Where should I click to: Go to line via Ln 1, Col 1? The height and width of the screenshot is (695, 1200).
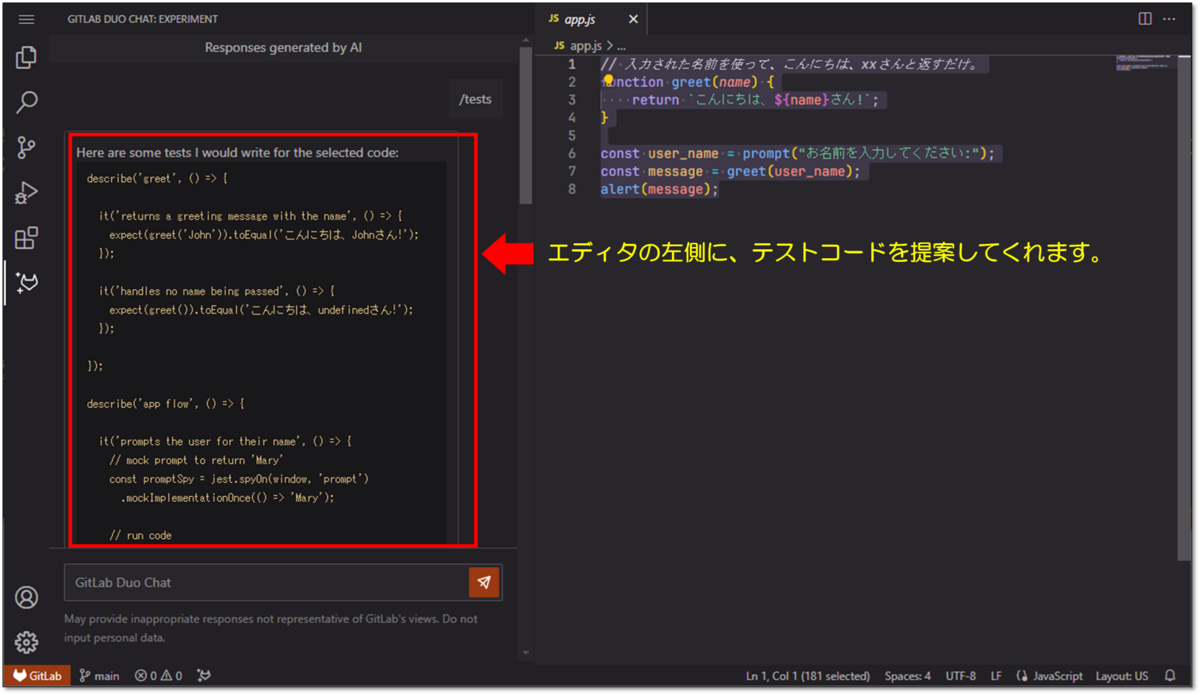[x=808, y=676]
